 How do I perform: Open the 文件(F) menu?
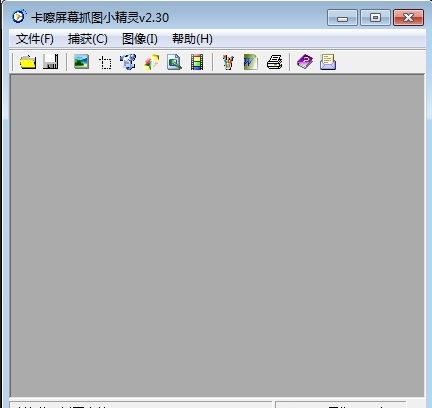coord(35,39)
